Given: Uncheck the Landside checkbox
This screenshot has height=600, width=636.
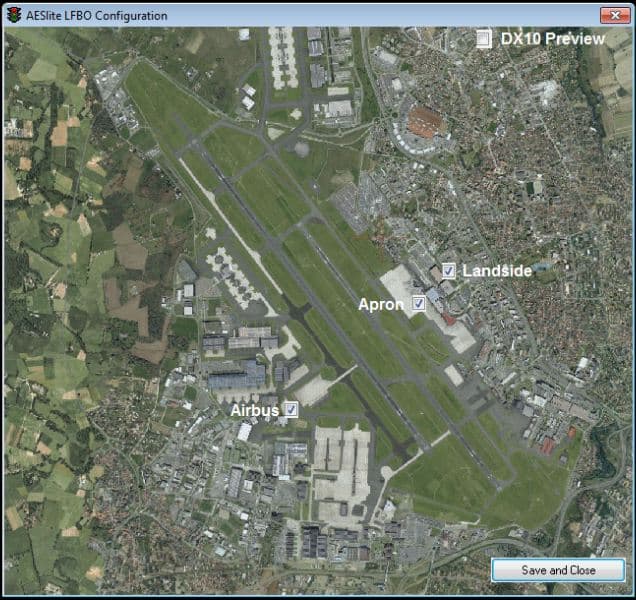Looking at the screenshot, I should 448,271.
